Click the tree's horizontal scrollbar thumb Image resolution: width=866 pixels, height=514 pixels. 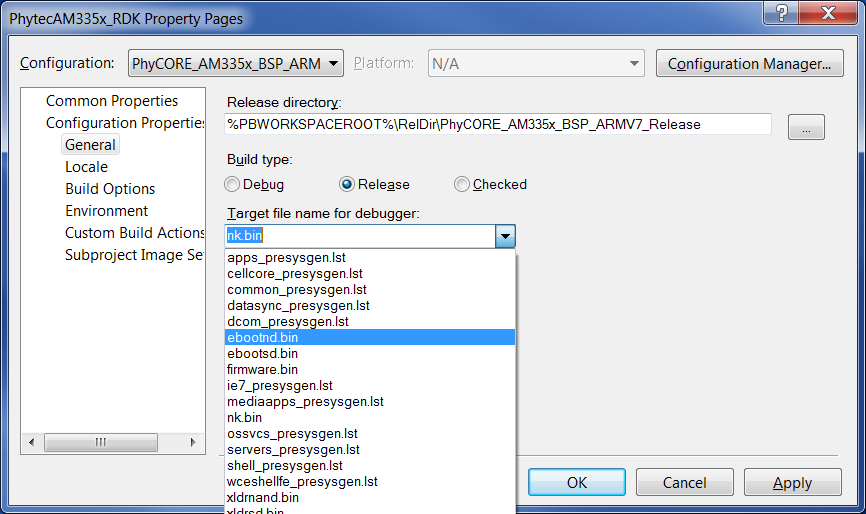tap(101, 442)
